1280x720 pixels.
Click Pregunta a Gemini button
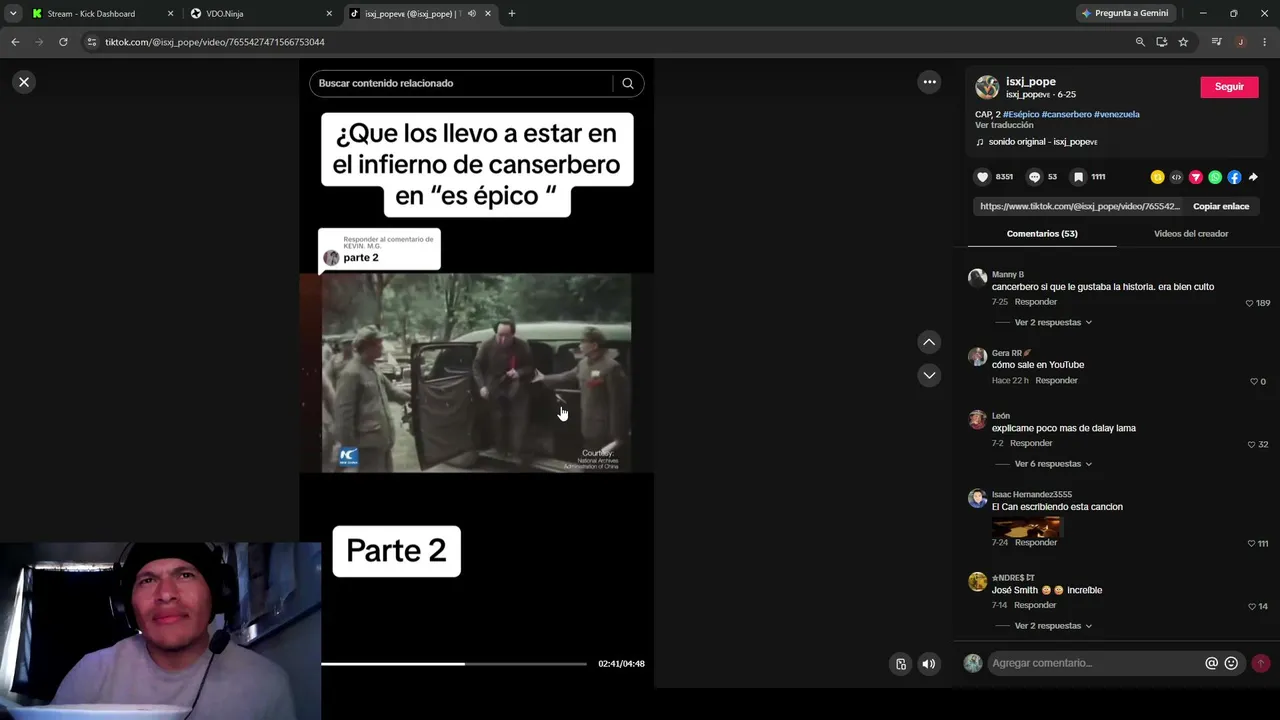[1125, 14]
